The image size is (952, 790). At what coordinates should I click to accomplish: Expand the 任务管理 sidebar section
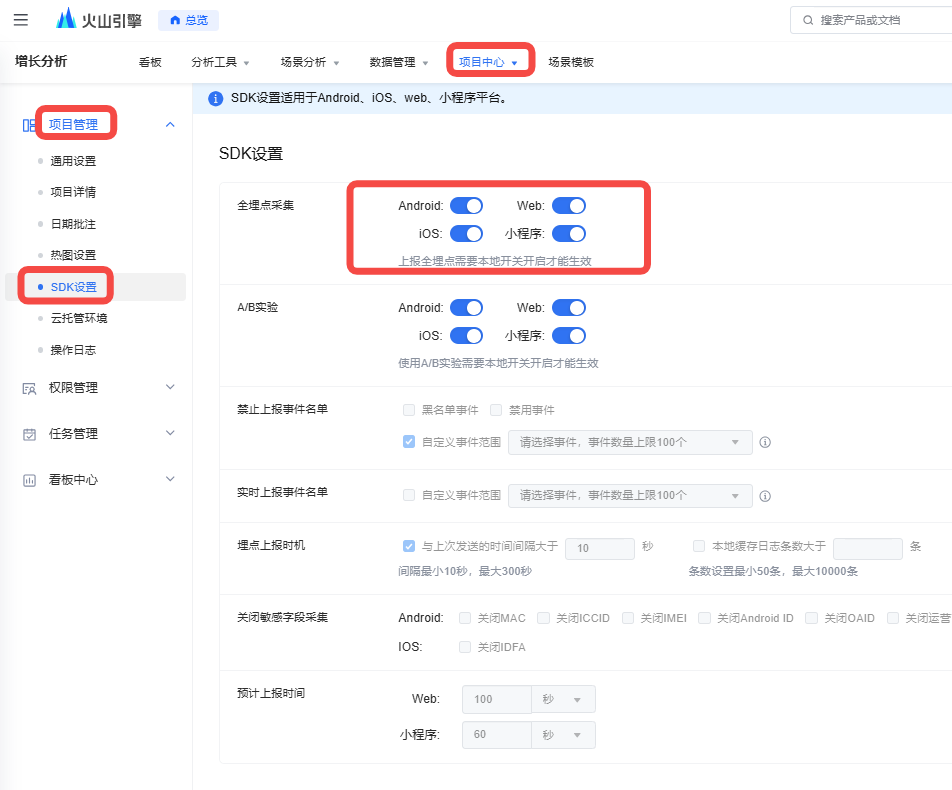tap(171, 434)
